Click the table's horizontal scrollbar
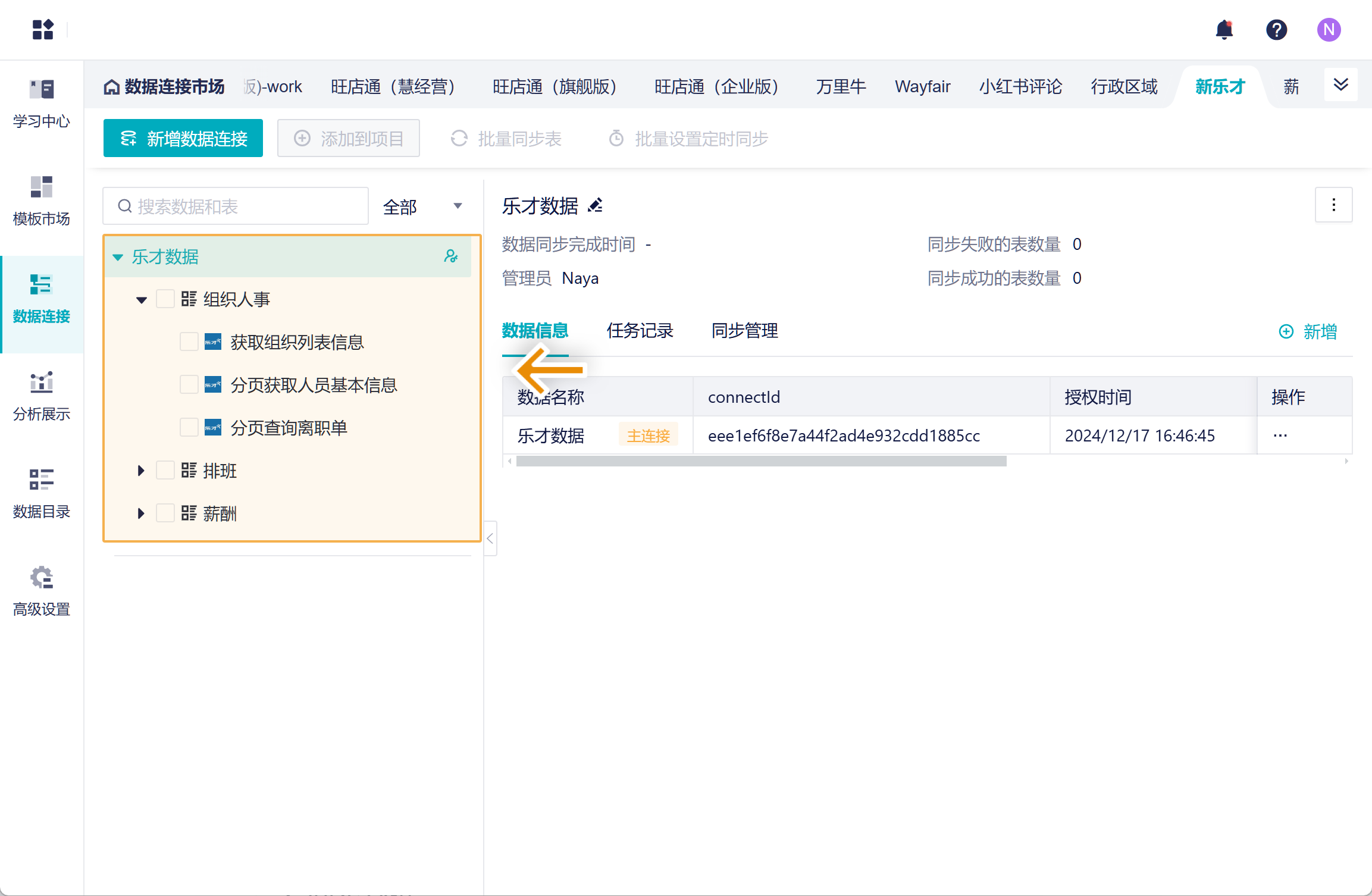The image size is (1372, 896). 761,461
